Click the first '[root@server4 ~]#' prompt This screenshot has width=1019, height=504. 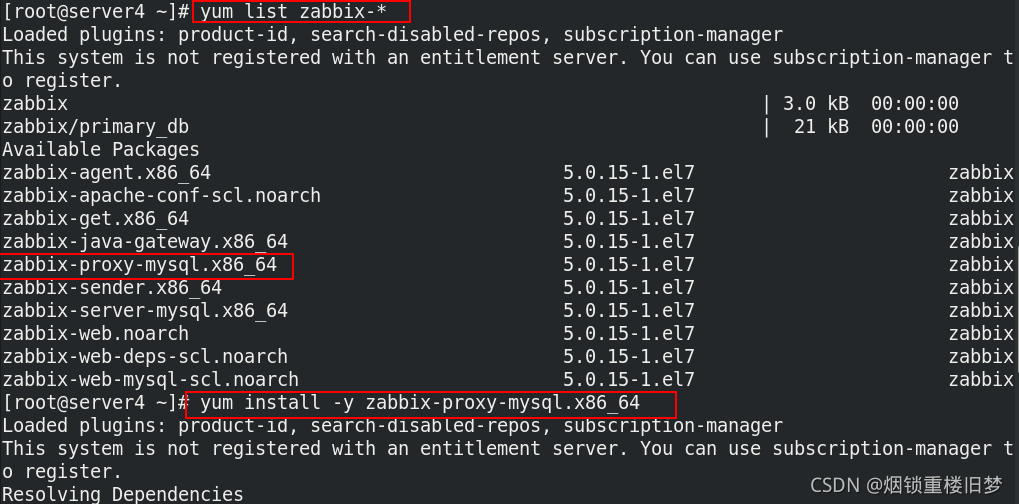click(x=96, y=12)
